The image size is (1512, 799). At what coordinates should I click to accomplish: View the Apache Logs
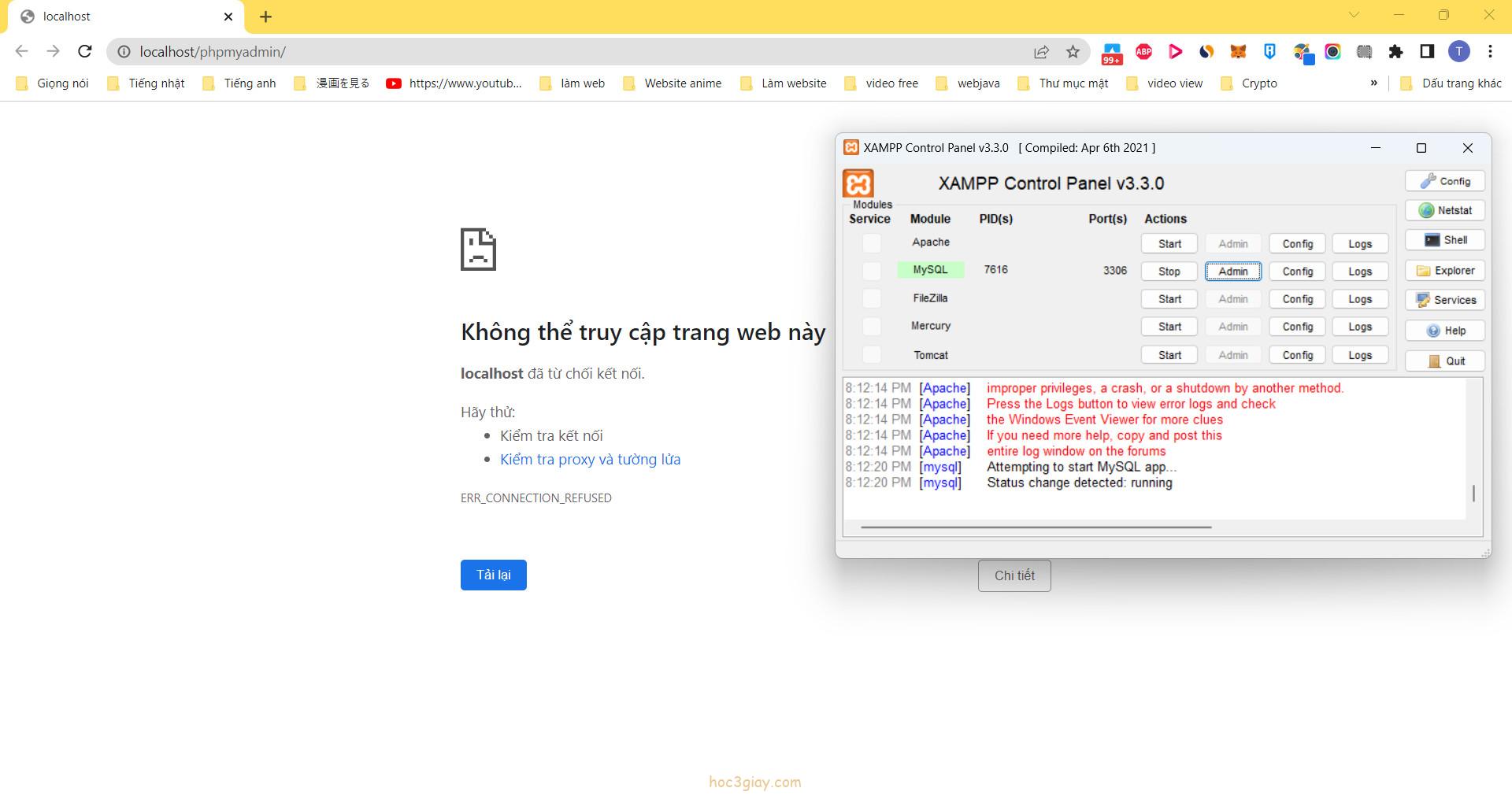click(x=1360, y=244)
